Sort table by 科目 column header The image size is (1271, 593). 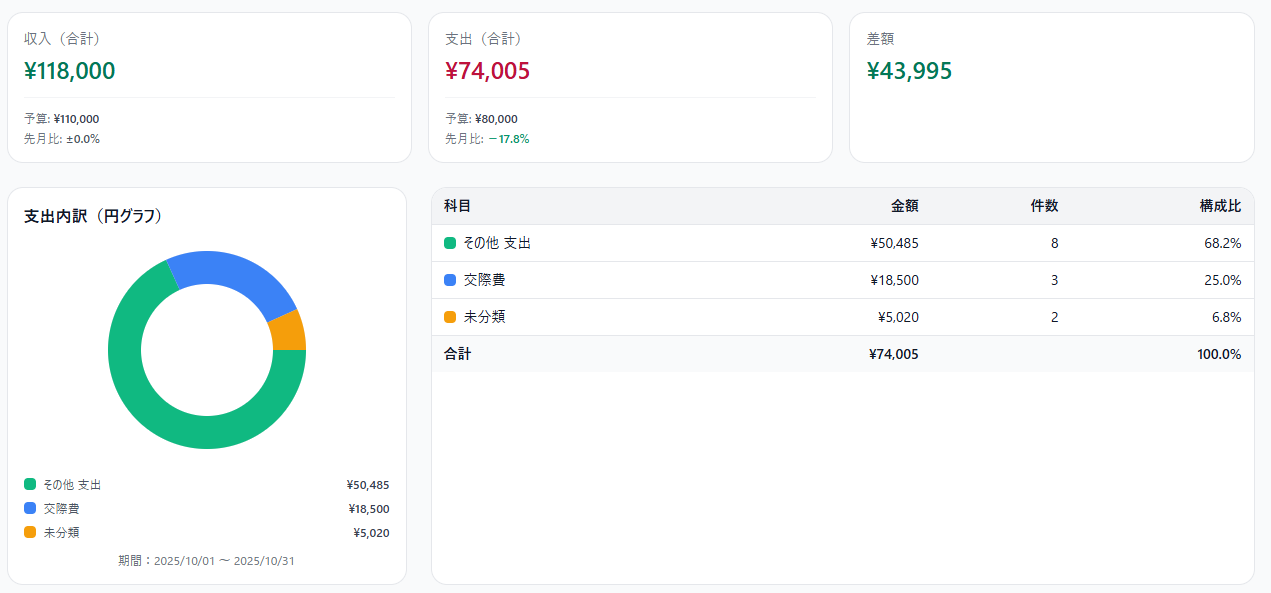[457, 206]
